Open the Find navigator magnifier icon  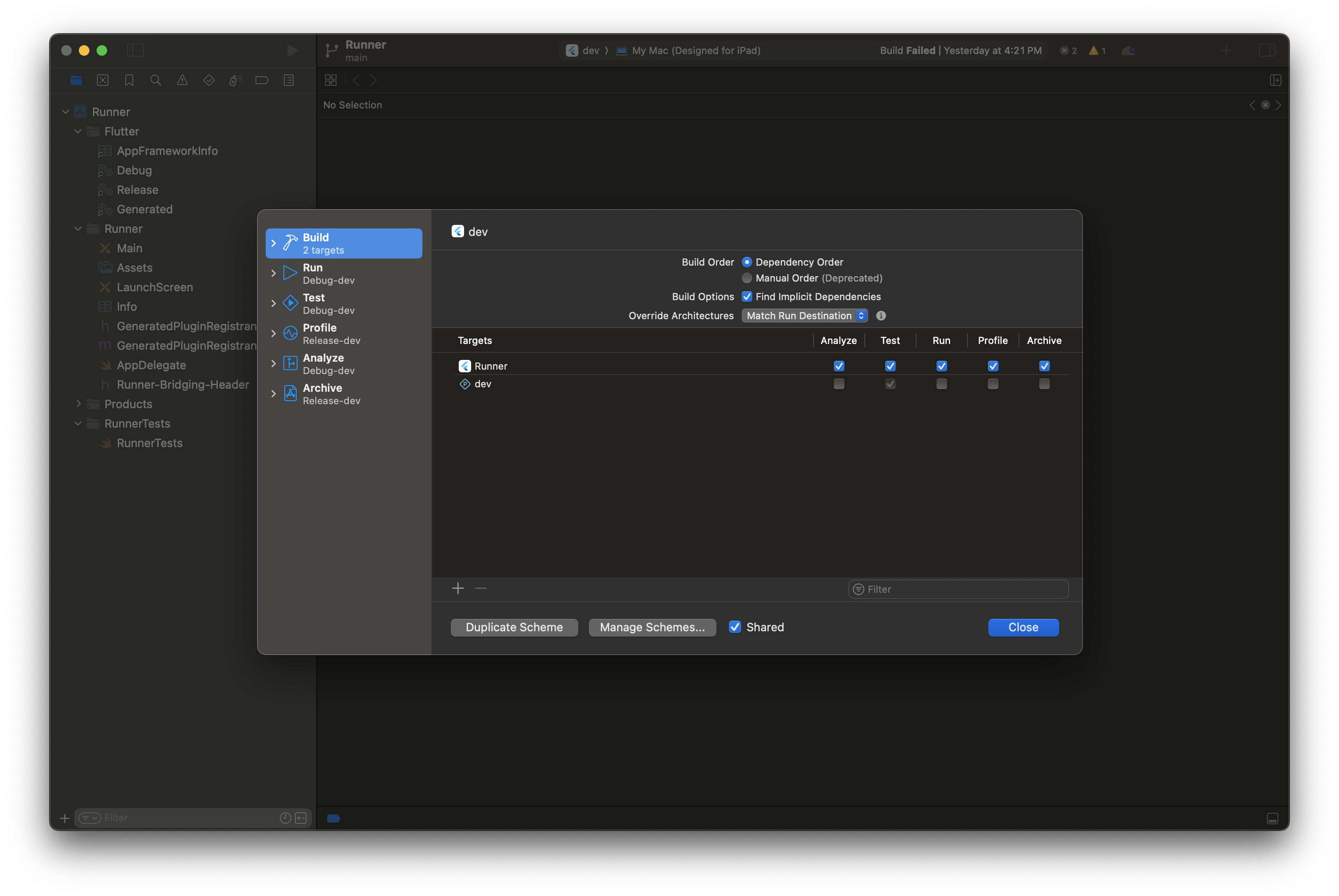pos(155,81)
